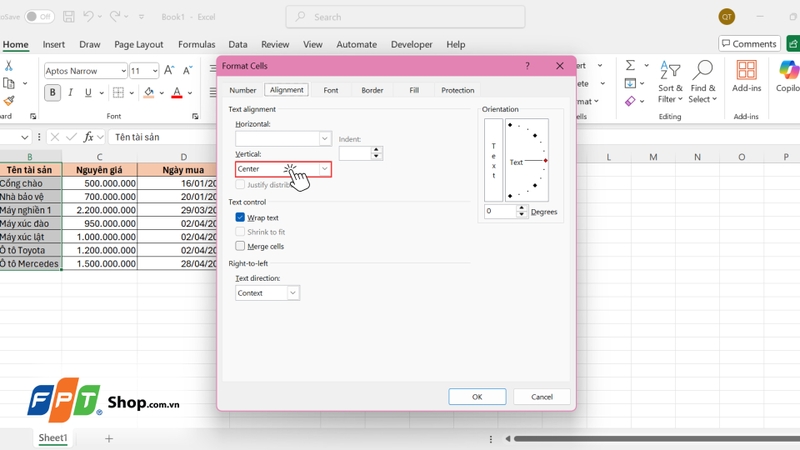Uncheck the Wrap text checkbox
The width and height of the screenshot is (800, 450).
pyautogui.click(x=240, y=217)
